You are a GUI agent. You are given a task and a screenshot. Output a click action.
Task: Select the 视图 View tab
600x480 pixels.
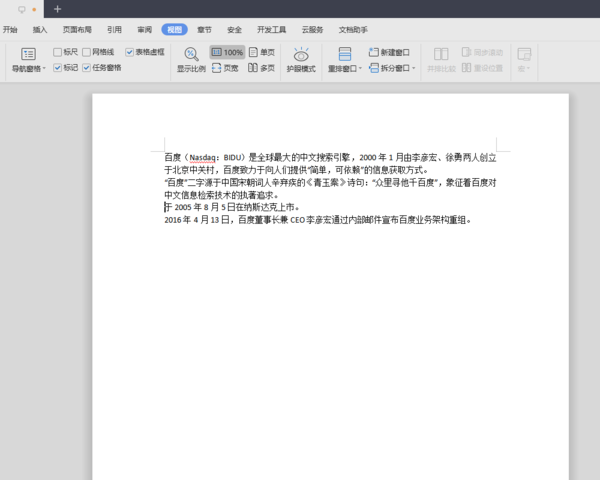coord(174,29)
